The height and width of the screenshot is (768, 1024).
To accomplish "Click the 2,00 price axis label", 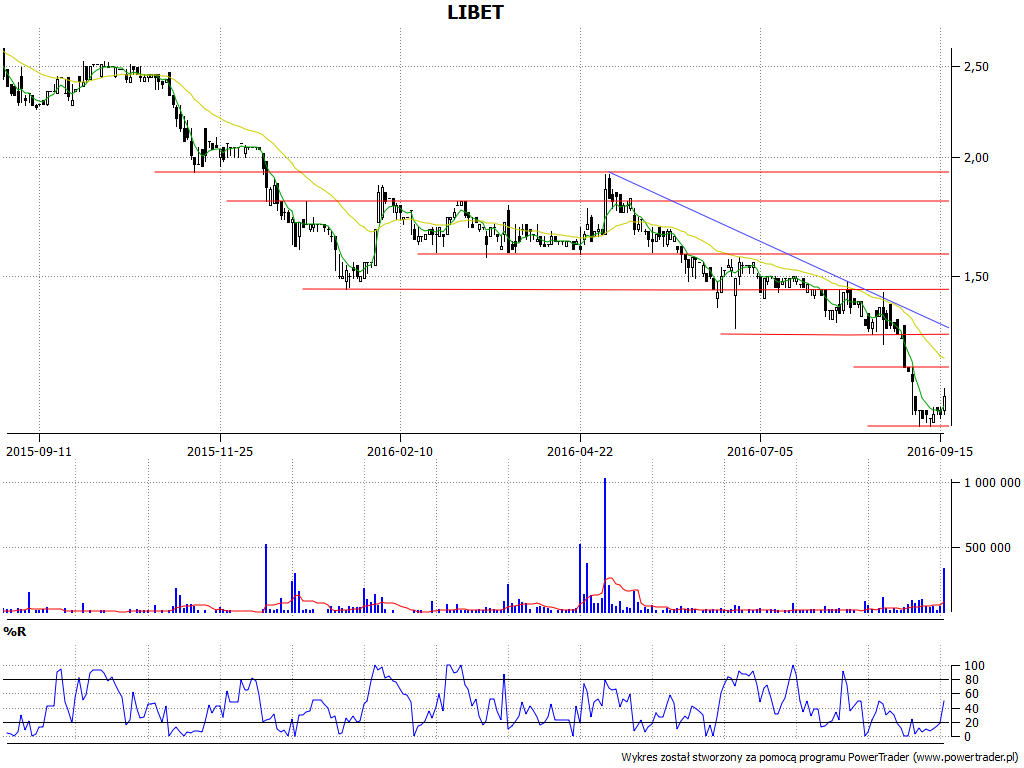I will point(976,157).
